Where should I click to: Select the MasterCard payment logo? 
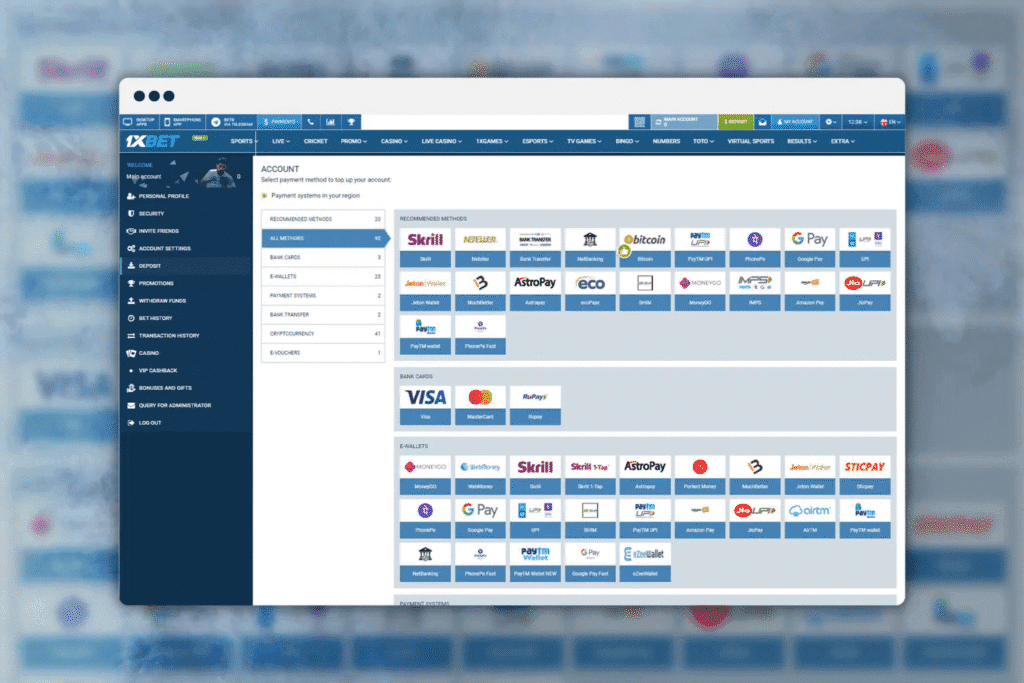pyautogui.click(x=480, y=397)
